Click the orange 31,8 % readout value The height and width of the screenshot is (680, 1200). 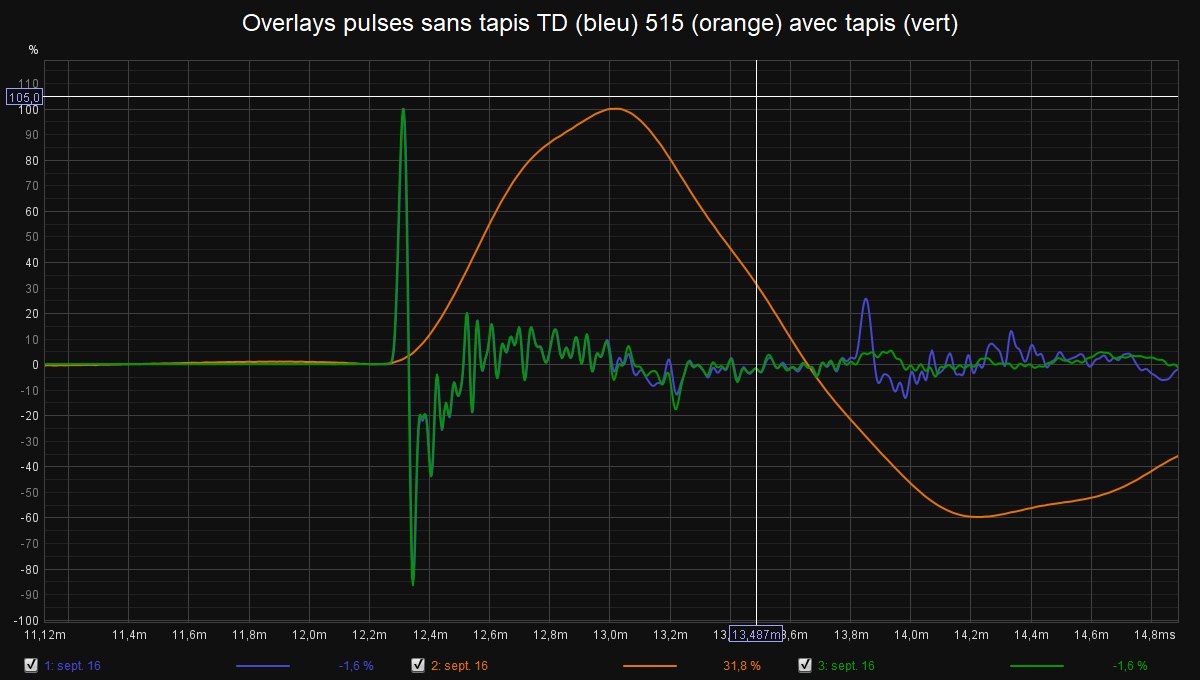(741, 665)
